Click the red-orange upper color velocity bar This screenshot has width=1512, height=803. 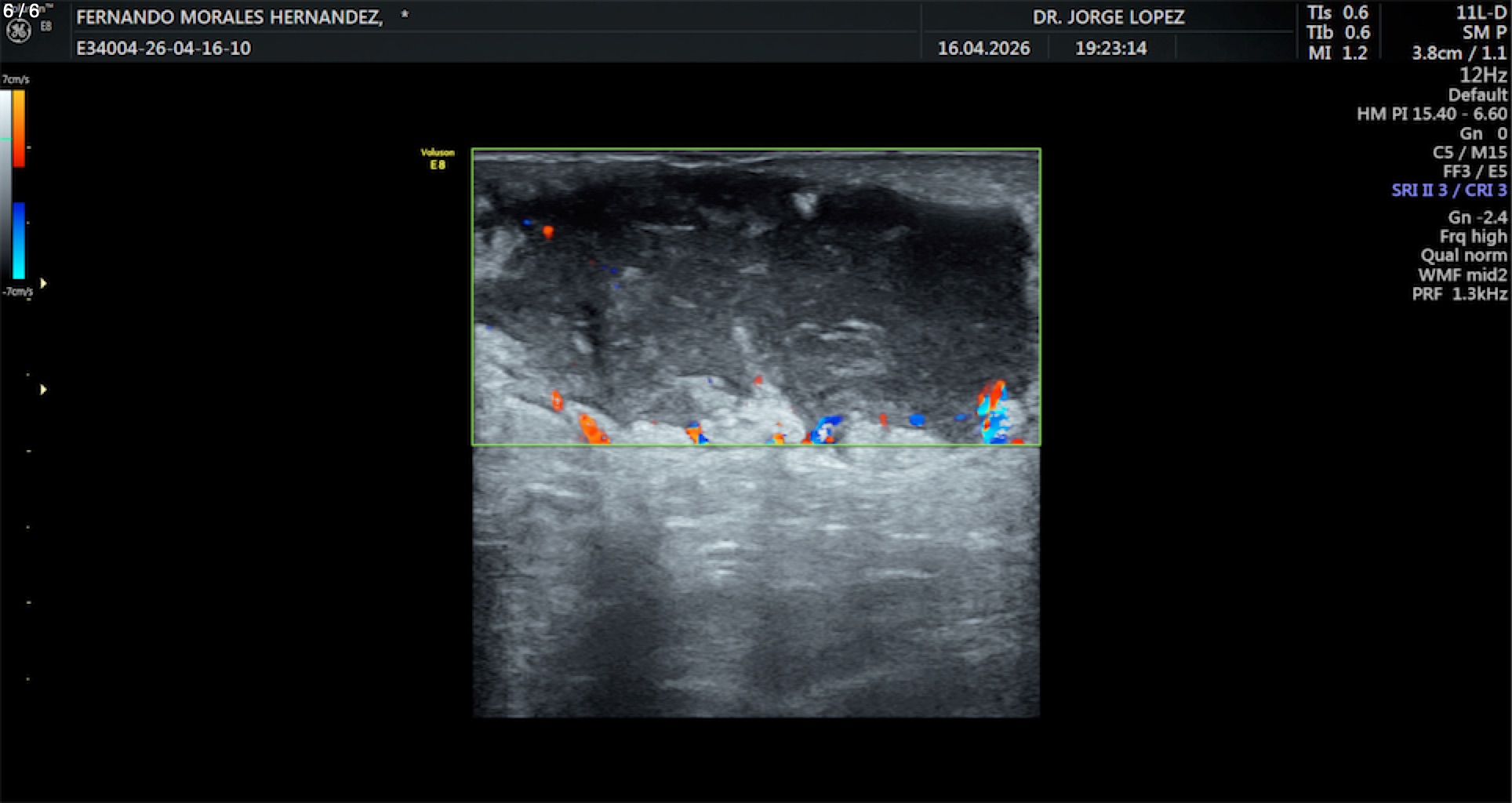pos(19,128)
